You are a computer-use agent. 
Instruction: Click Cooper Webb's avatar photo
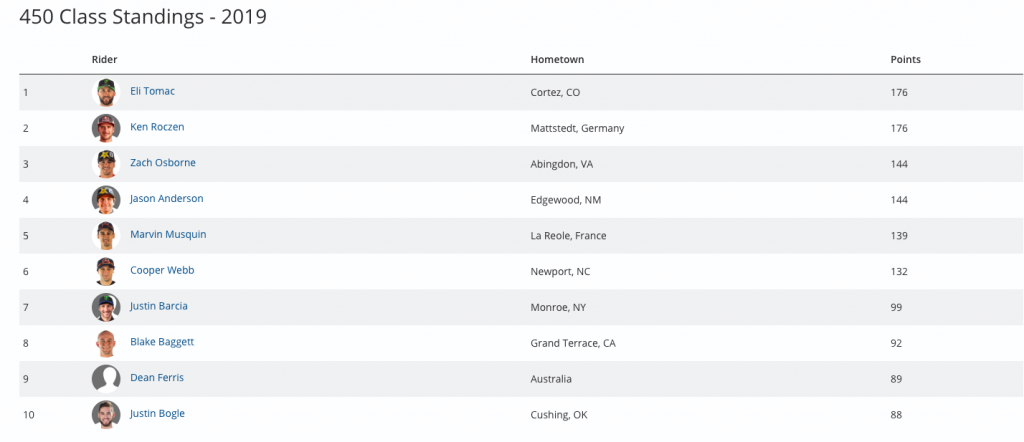106,272
